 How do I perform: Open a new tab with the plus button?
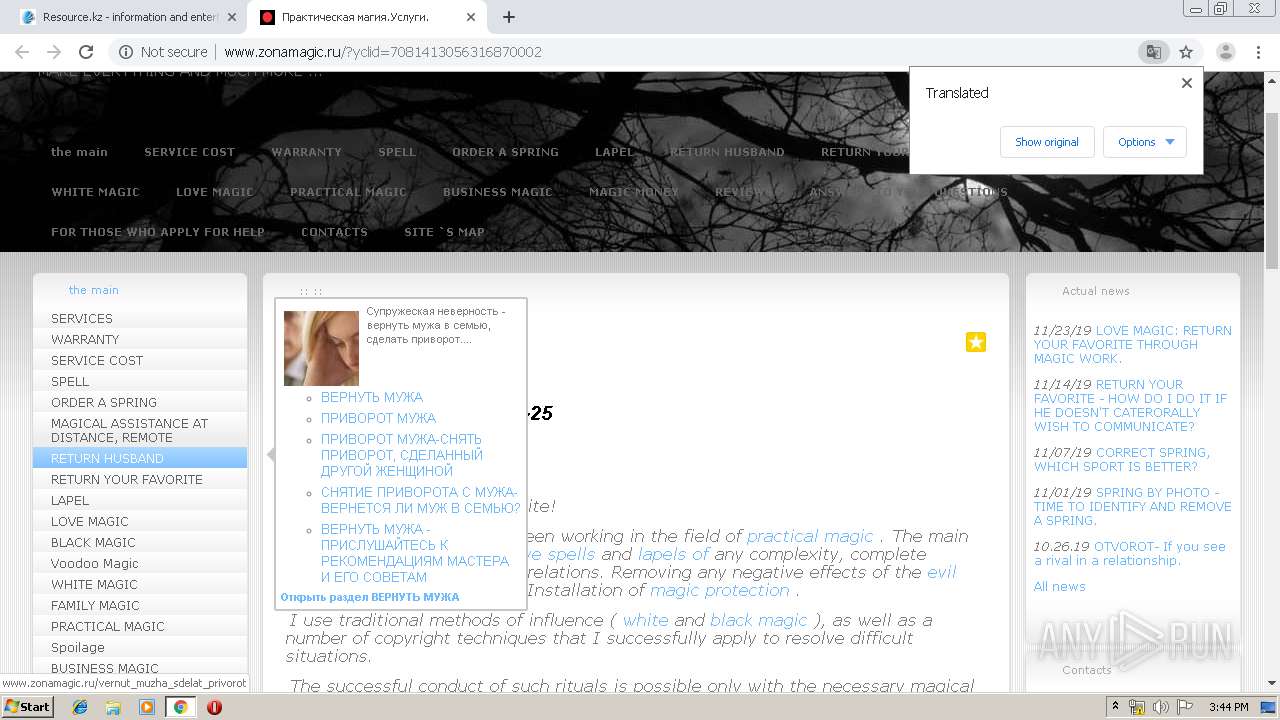[x=509, y=17]
